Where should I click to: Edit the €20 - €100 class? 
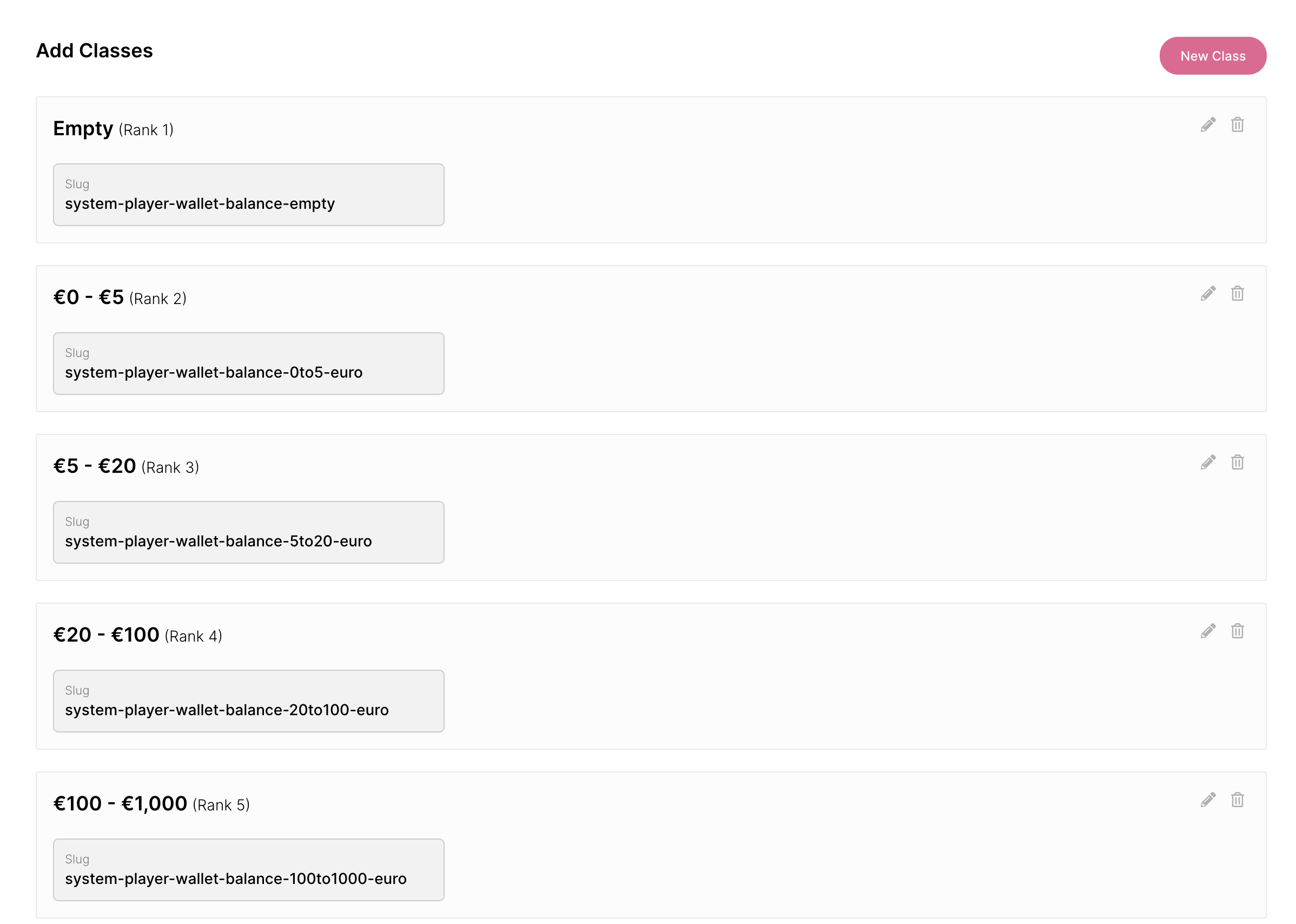click(x=1207, y=631)
